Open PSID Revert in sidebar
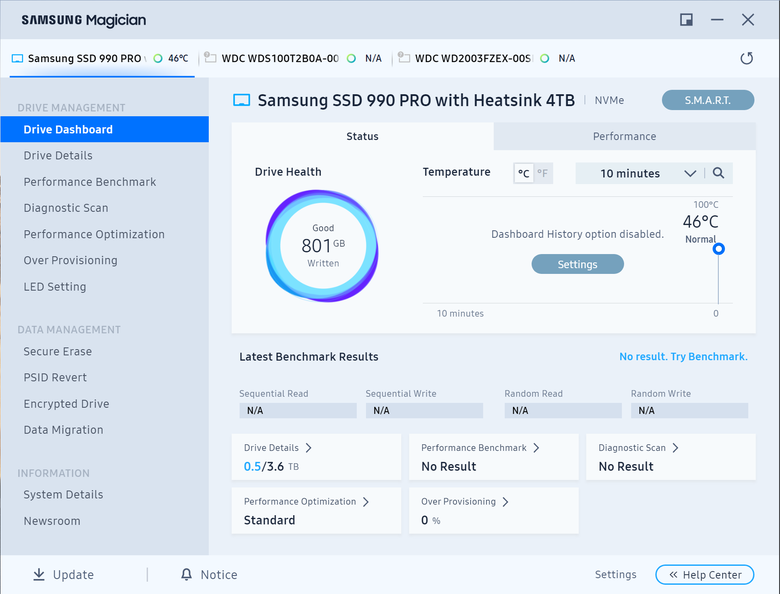Screen dimensions: 780x594 pyautogui.click(x=55, y=378)
